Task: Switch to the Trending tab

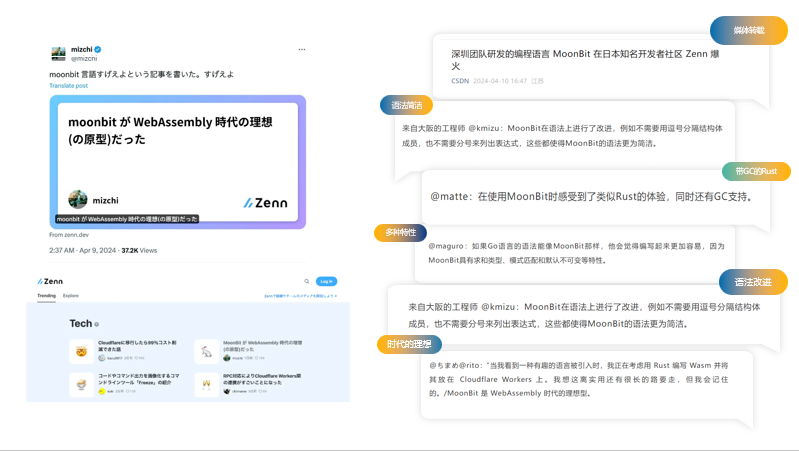Action: pos(46,297)
